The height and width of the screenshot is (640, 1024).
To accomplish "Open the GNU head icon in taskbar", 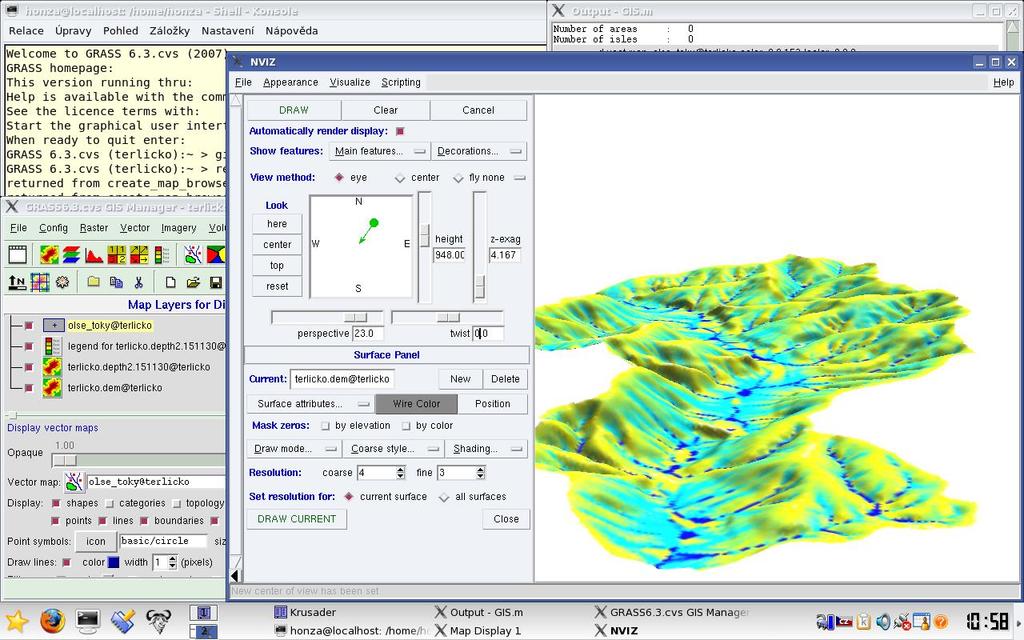I will [x=158, y=620].
